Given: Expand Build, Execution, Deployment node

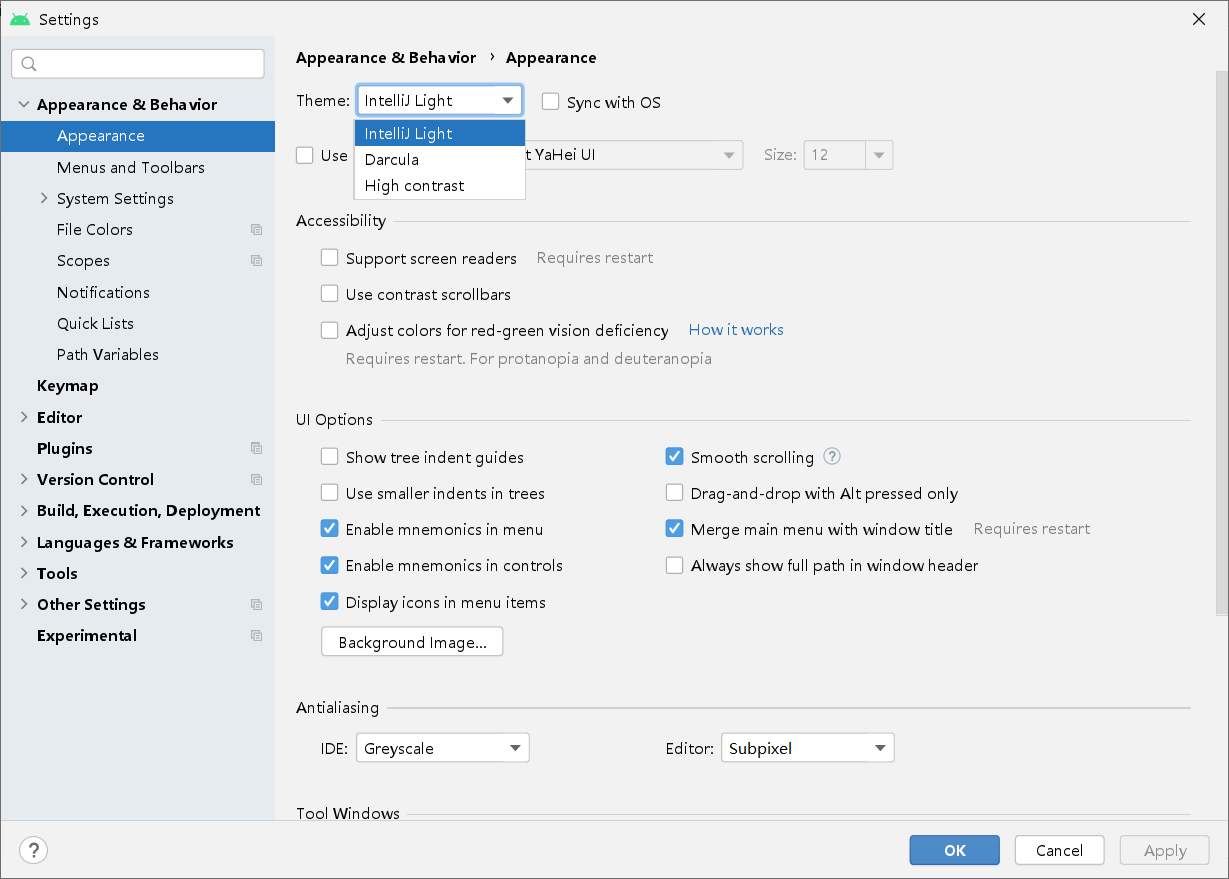Looking at the screenshot, I should (x=24, y=511).
